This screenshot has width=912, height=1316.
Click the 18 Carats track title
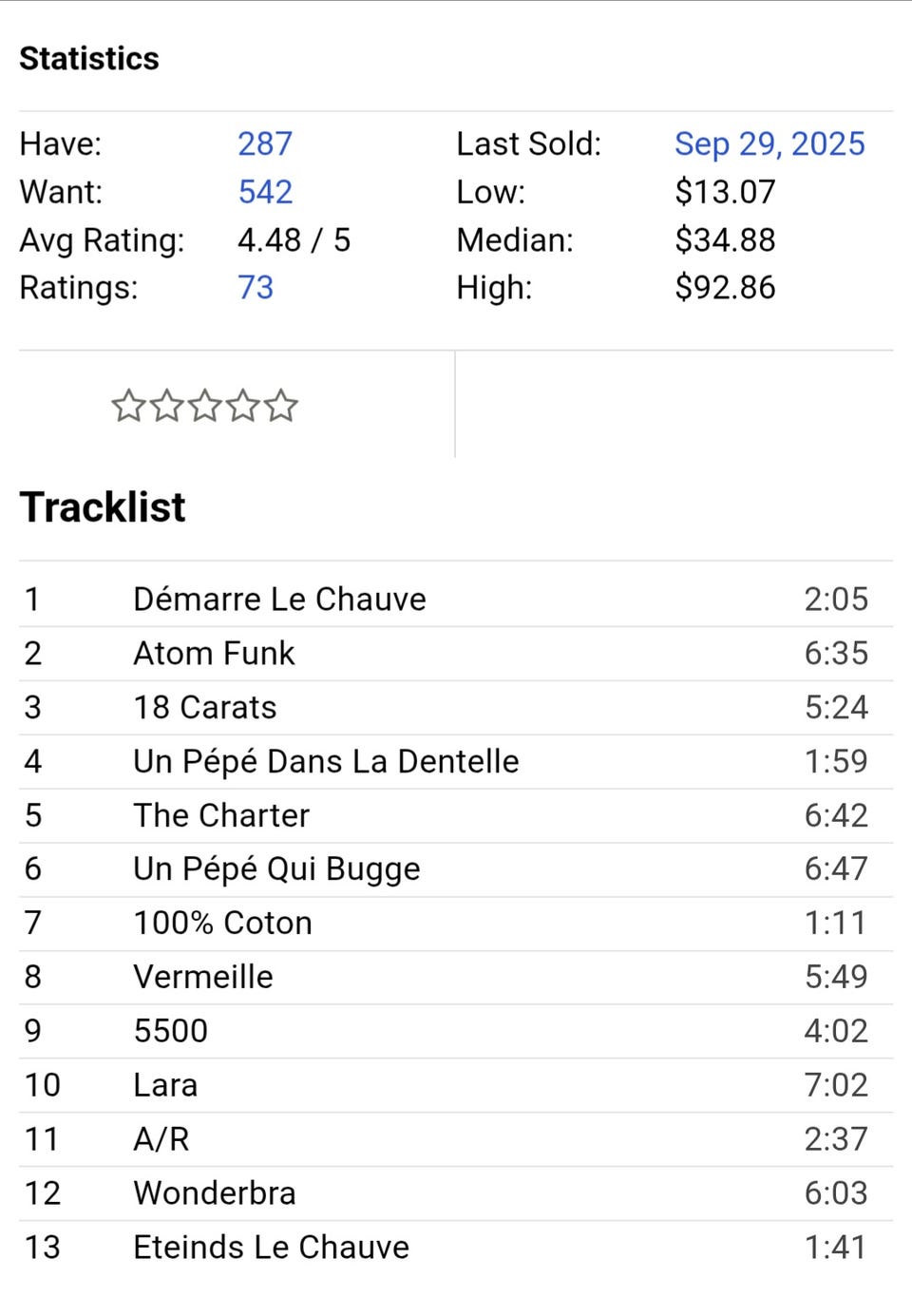tap(204, 708)
